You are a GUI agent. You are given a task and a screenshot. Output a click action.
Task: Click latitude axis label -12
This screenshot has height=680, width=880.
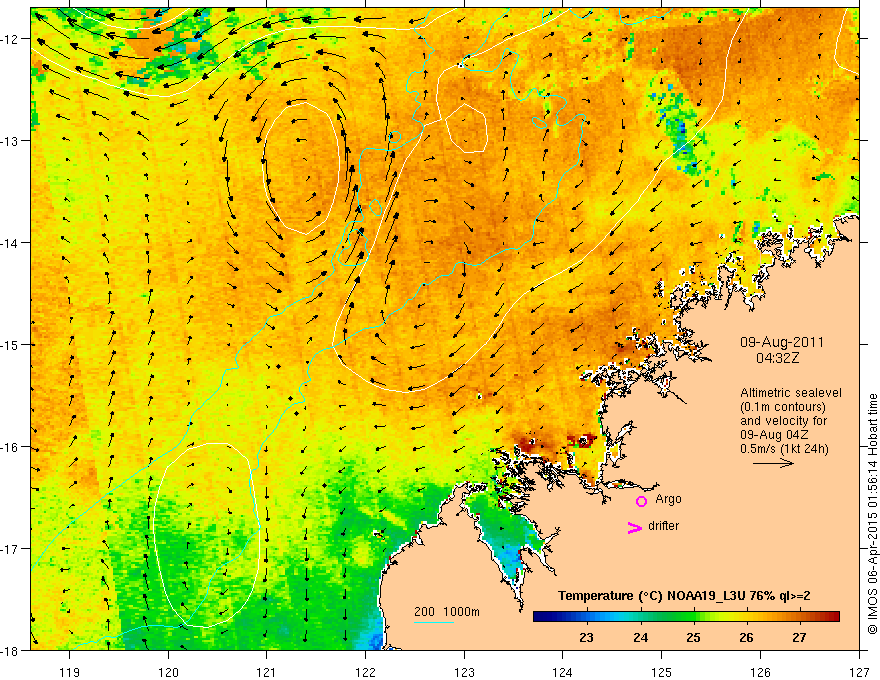tap(10, 39)
